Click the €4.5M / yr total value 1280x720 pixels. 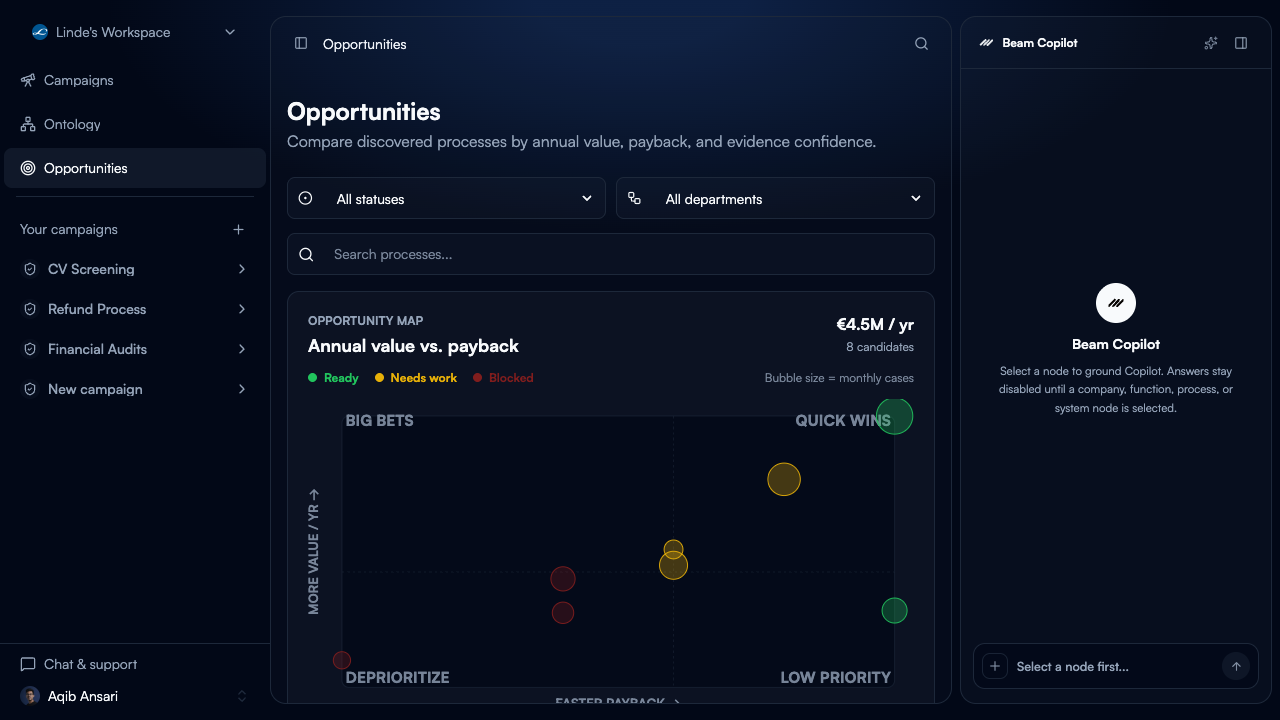click(875, 324)
